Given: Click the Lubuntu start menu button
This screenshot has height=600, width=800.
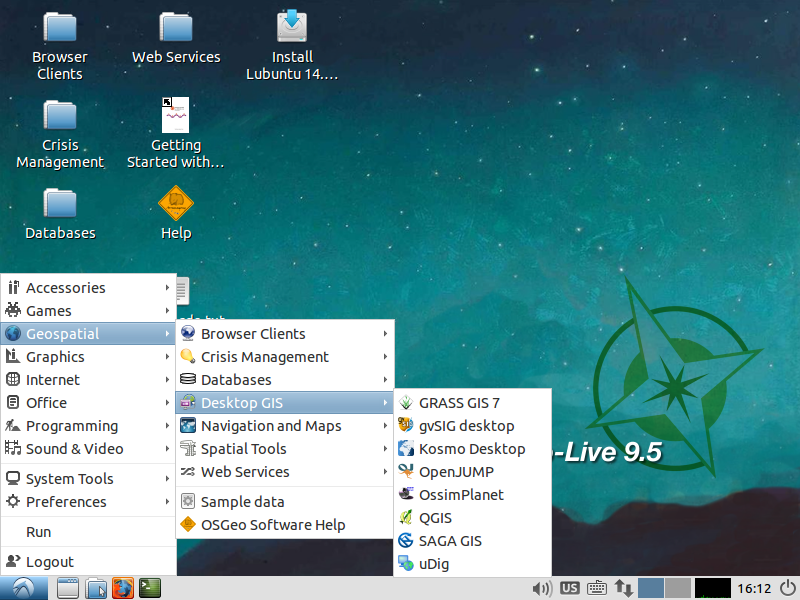Looking at the screenshot, I should 24,588.
